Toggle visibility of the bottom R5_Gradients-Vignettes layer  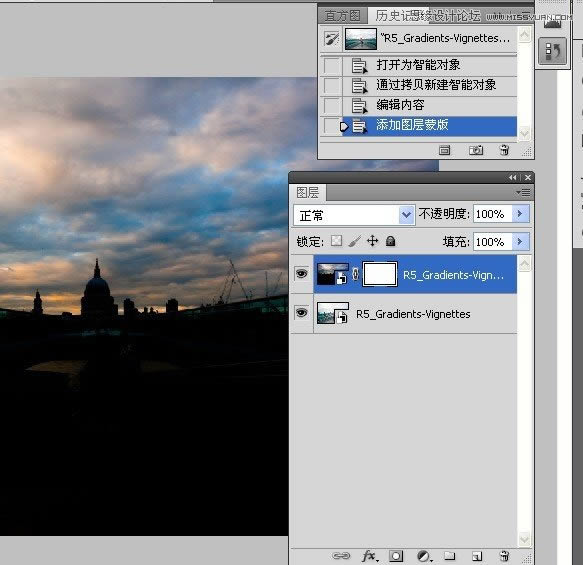pyautogui.click(x=302, y=313)
